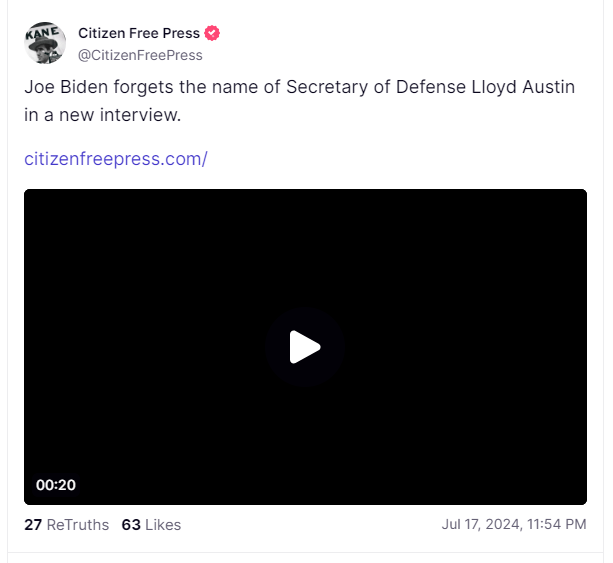The image size is (613, 563).
Task: Open the @CitizenFreePress handle
Action: coord(140,55)
